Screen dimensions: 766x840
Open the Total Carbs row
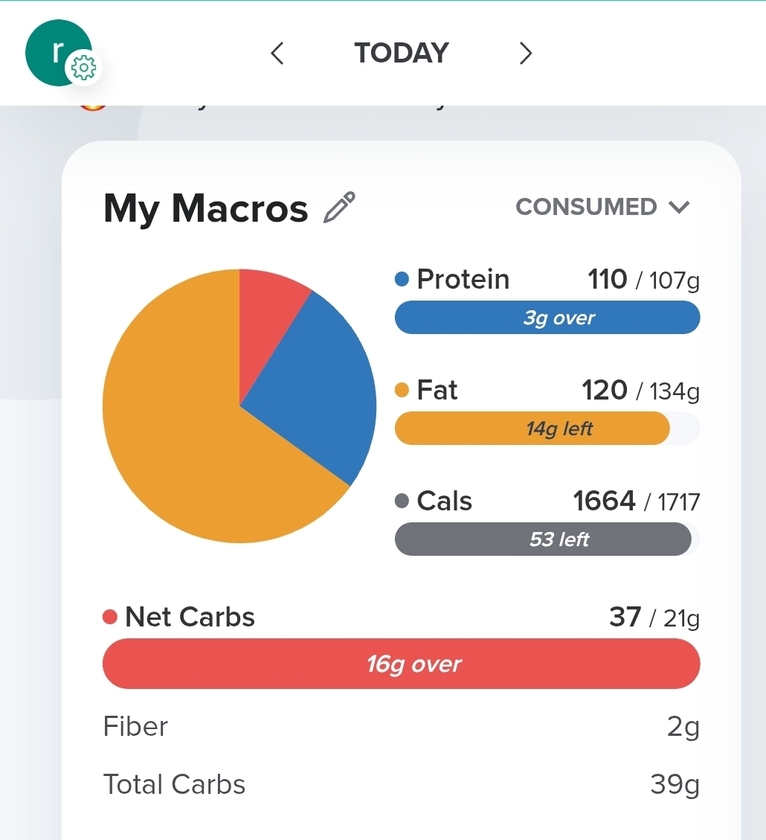tap(401, 784)
